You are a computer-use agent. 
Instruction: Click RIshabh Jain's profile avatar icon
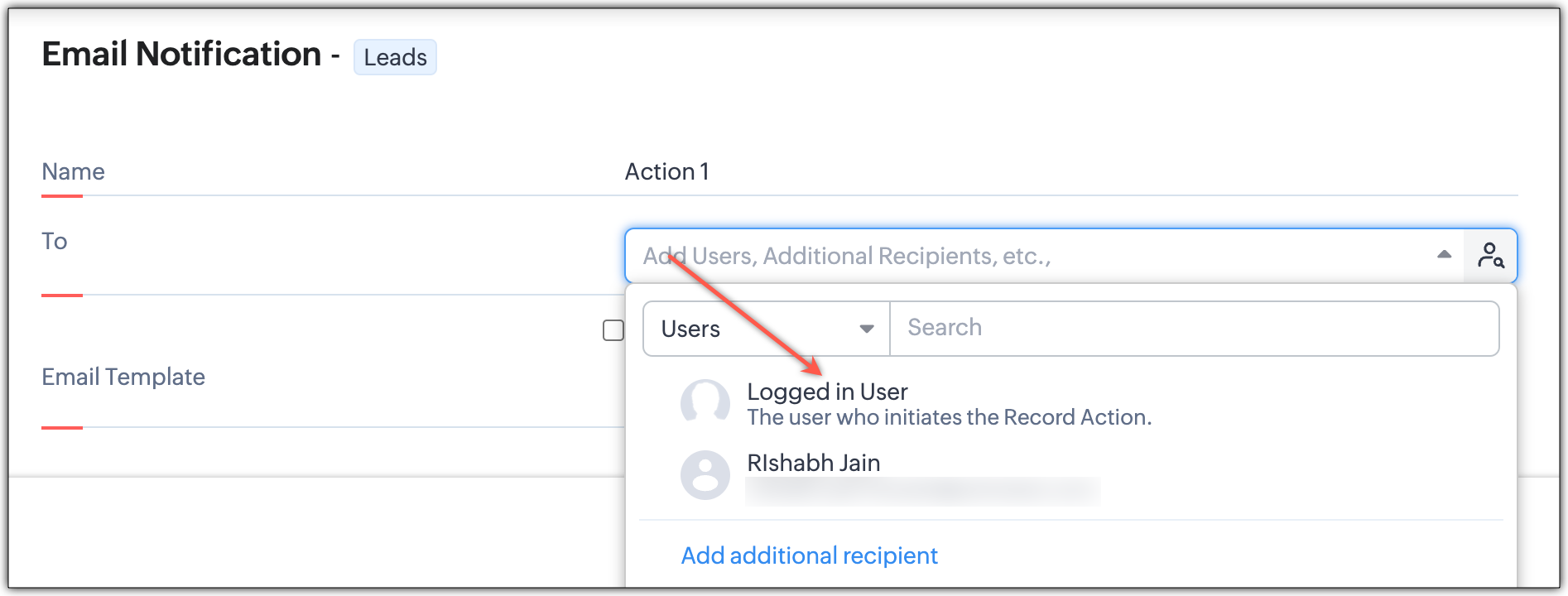(705, 474)
